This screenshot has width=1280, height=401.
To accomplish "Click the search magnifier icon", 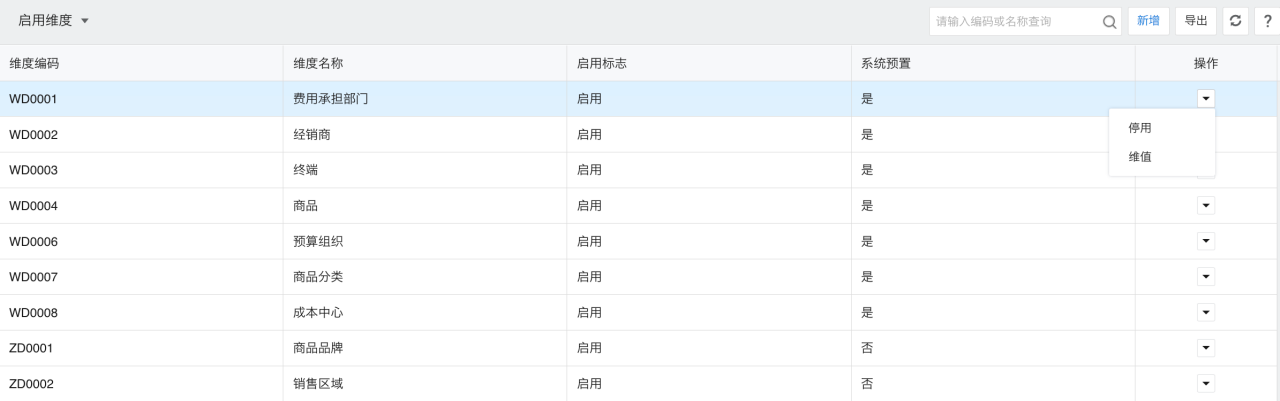I will 1109,21.
